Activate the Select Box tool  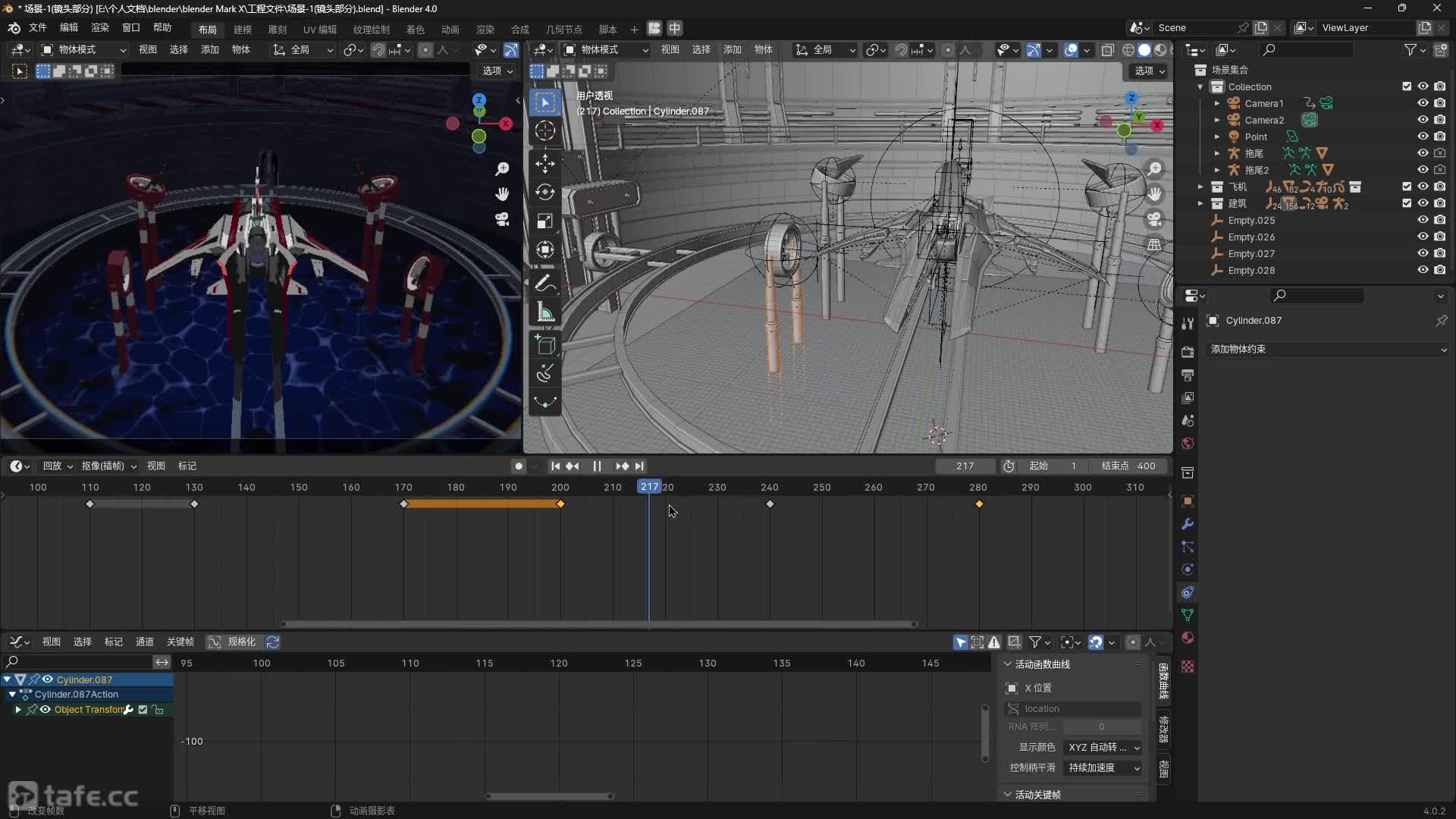click(544, 102)
